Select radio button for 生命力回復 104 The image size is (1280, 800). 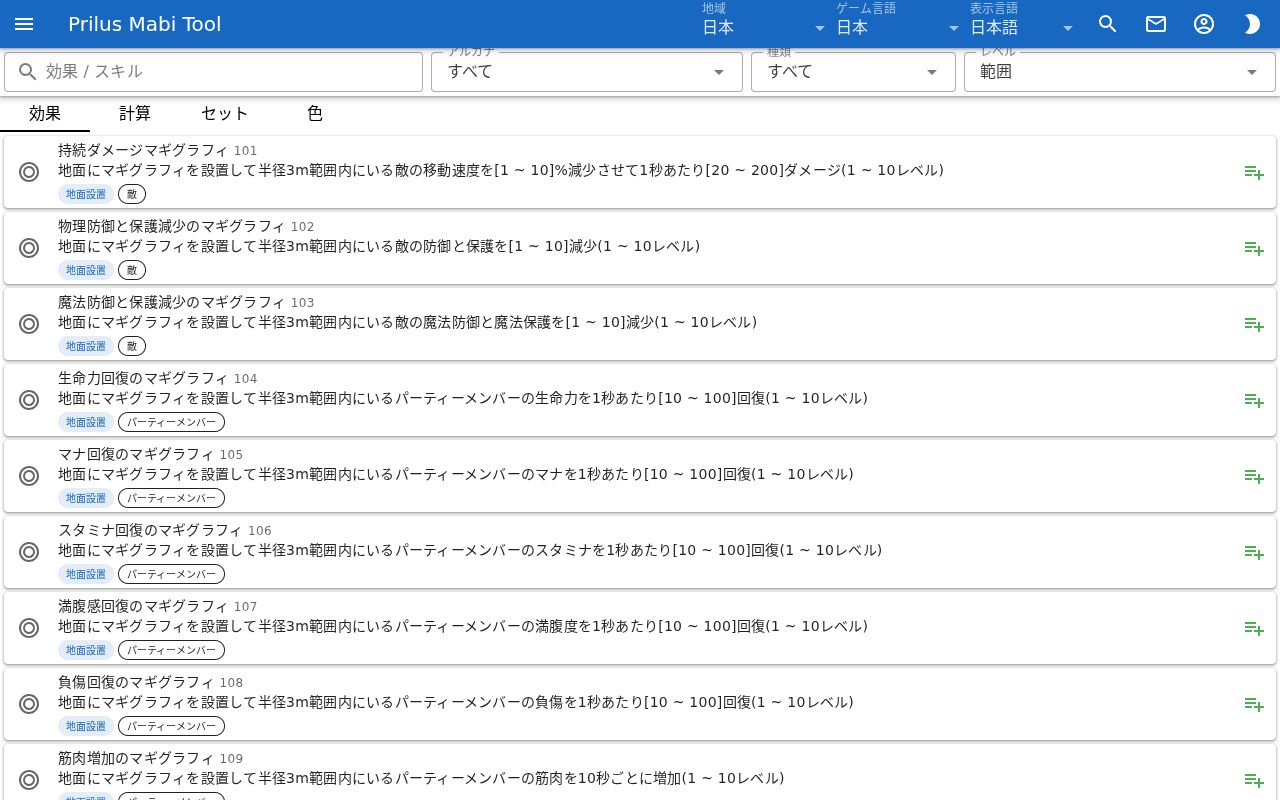click(x=29, y=400)
